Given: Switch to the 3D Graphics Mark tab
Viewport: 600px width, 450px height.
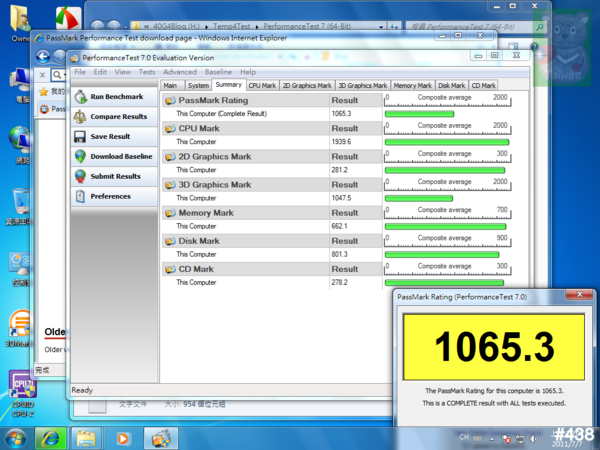Looking at the screenshot, I should 362,86.
